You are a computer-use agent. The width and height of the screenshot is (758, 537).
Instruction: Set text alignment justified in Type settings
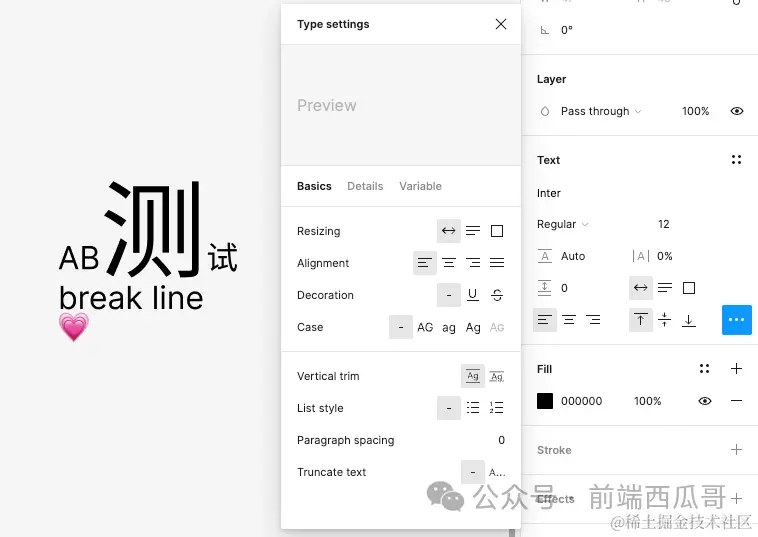click(x=497, y=263)
